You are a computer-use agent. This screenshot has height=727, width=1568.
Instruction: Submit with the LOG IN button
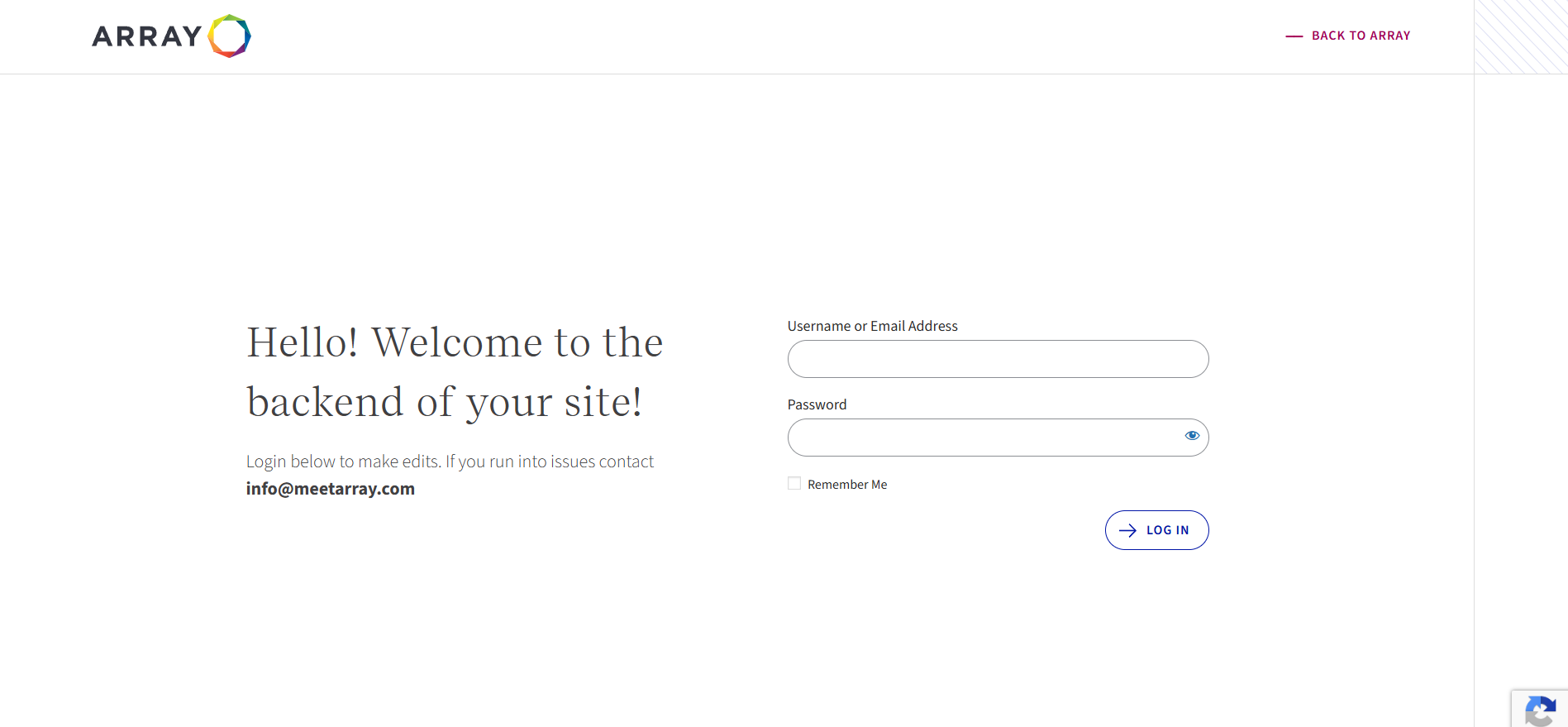(x=1156, y=530)
